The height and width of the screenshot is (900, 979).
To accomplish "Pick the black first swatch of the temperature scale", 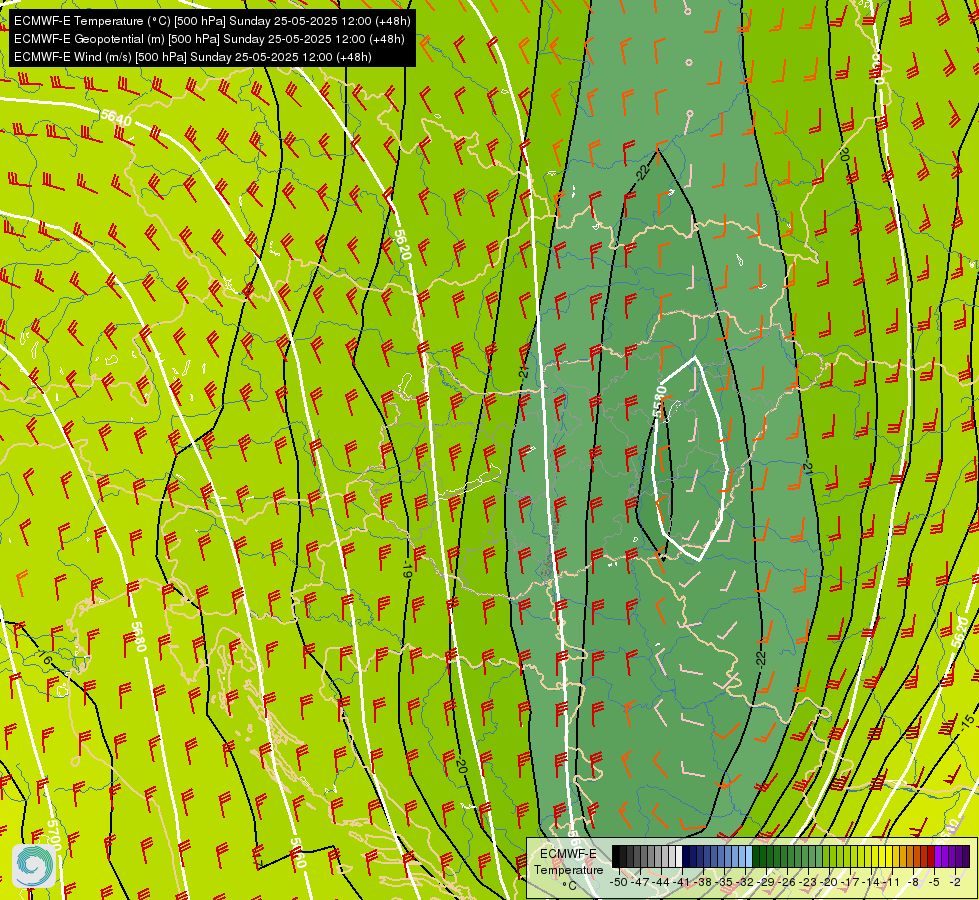I will [x=616, y=856].
